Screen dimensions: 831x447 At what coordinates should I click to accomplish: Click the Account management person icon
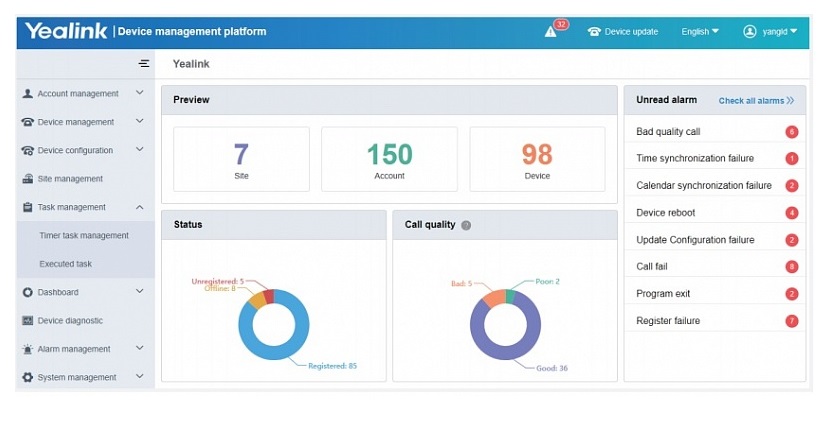(28, 94)
